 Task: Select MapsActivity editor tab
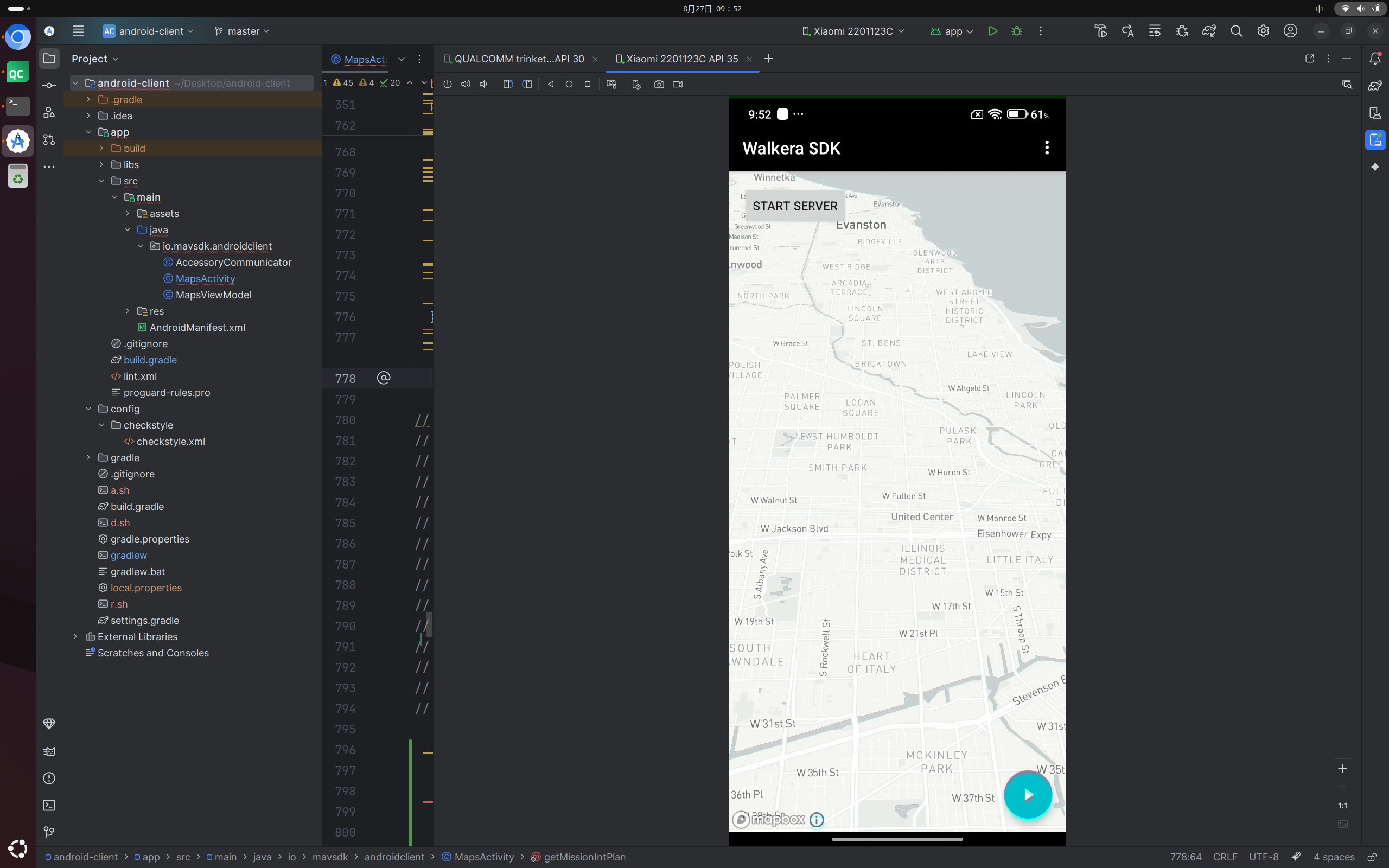pyautogui.click(x=359, y=59)
